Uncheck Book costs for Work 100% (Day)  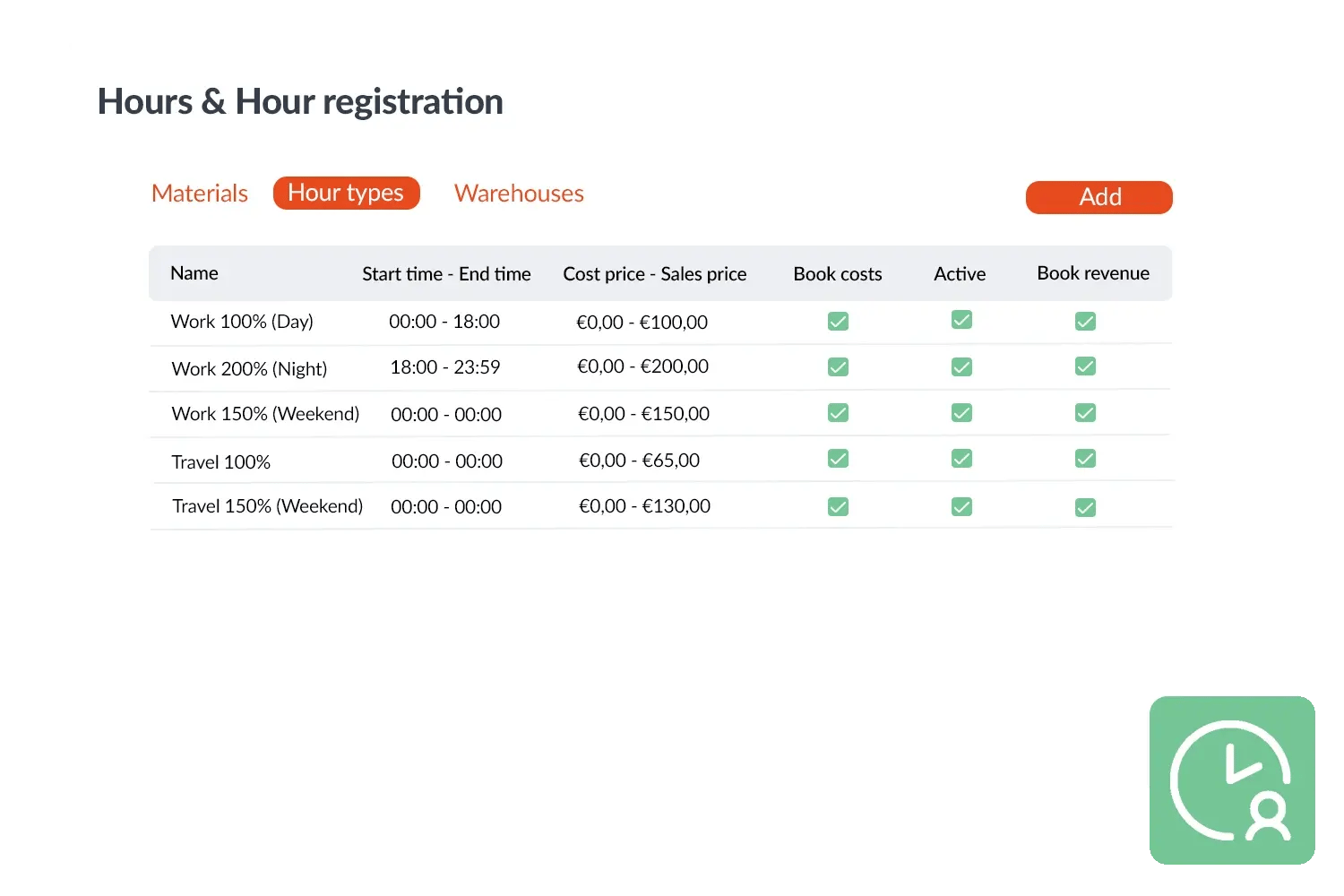point(838,322)
